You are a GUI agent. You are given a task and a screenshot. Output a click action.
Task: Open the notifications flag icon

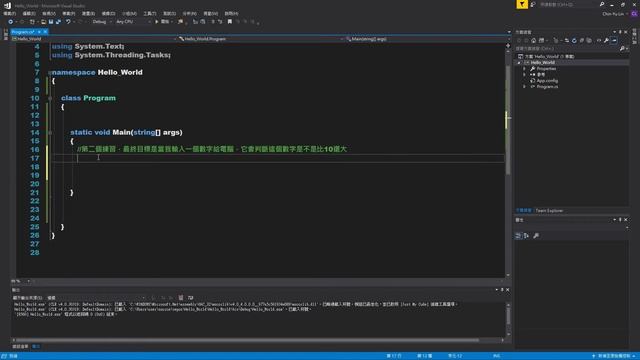click(522, 4)
